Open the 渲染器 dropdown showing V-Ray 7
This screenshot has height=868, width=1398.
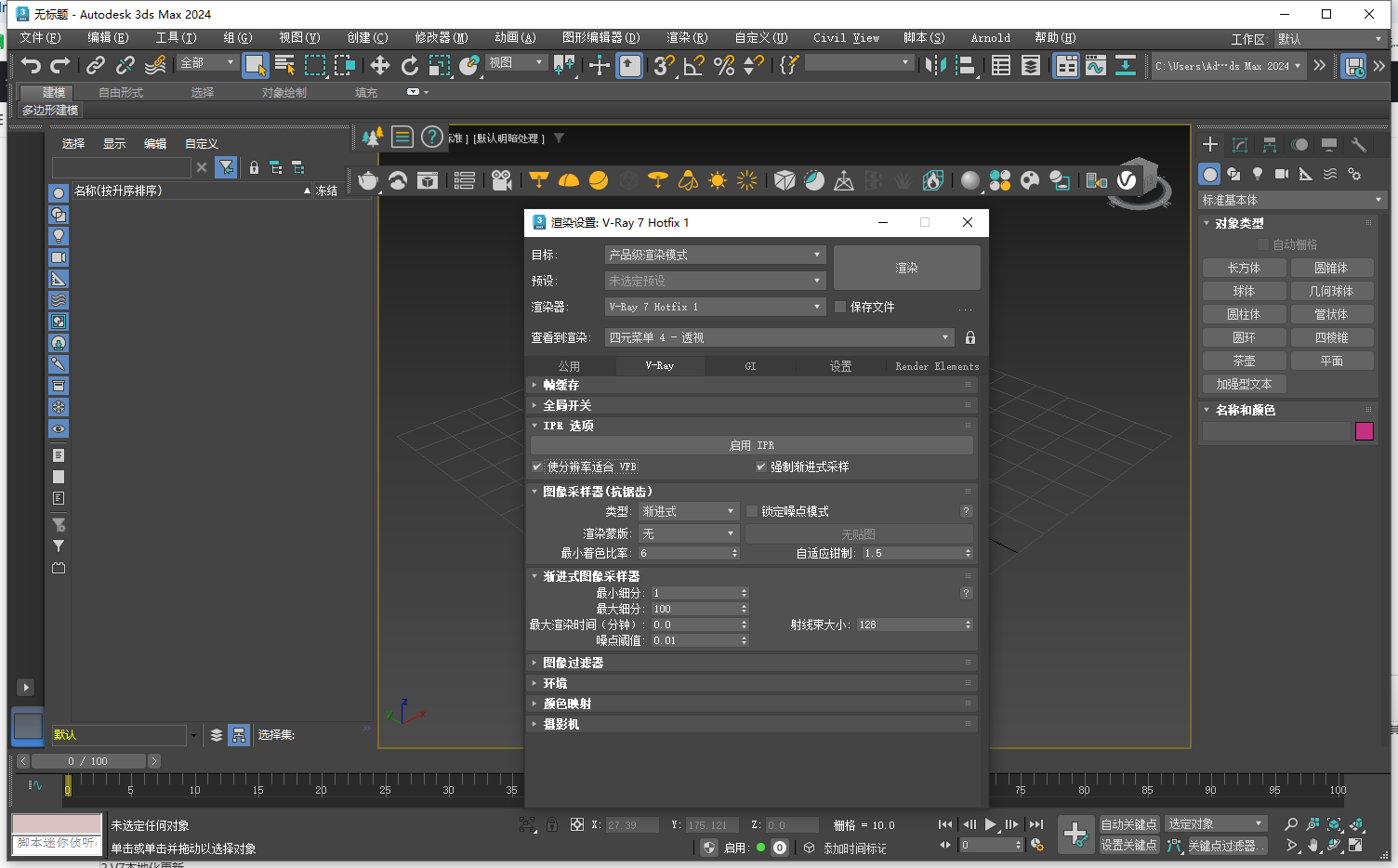(715, 306)
